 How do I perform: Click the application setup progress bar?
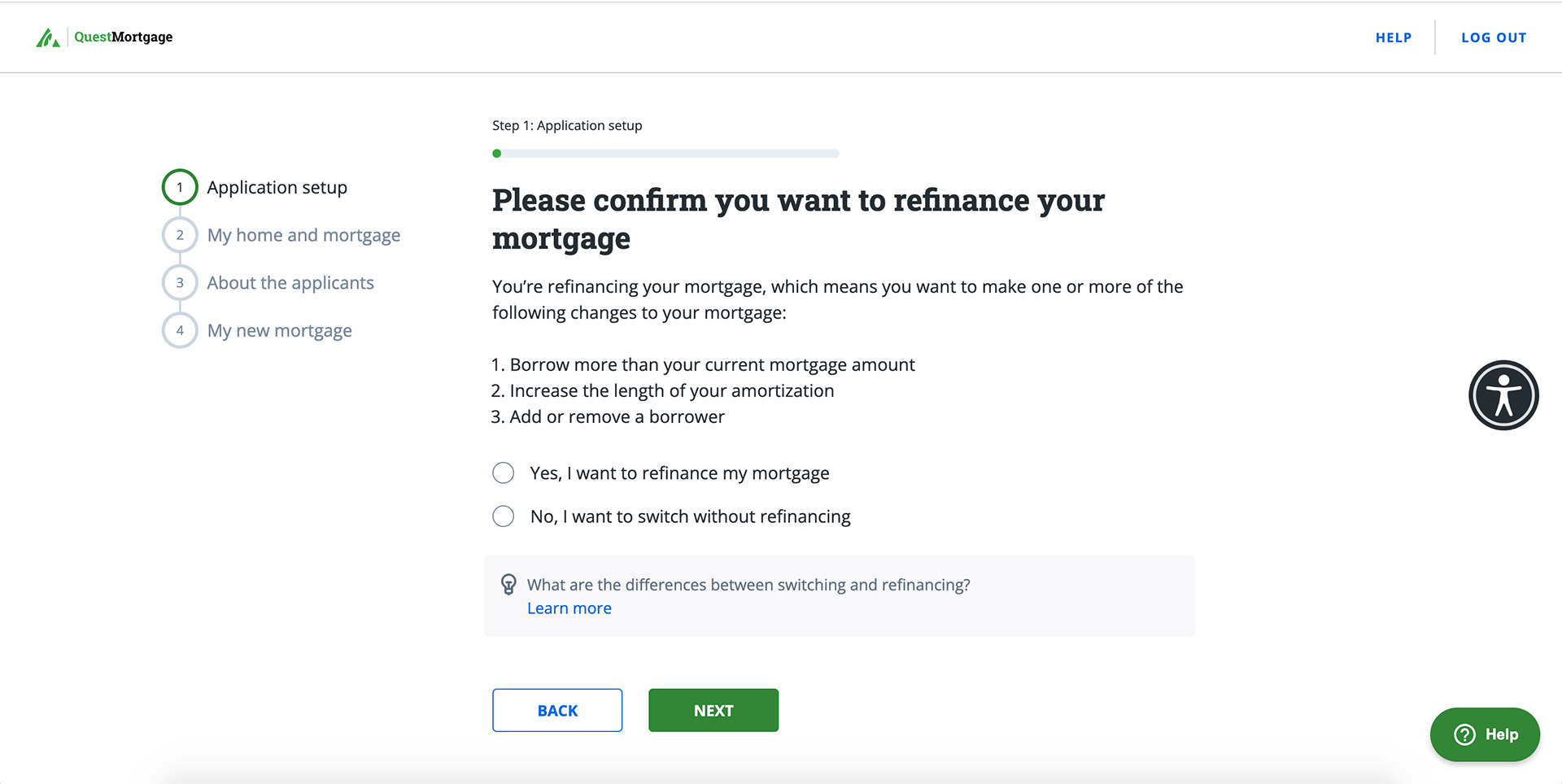pos(665,153)
